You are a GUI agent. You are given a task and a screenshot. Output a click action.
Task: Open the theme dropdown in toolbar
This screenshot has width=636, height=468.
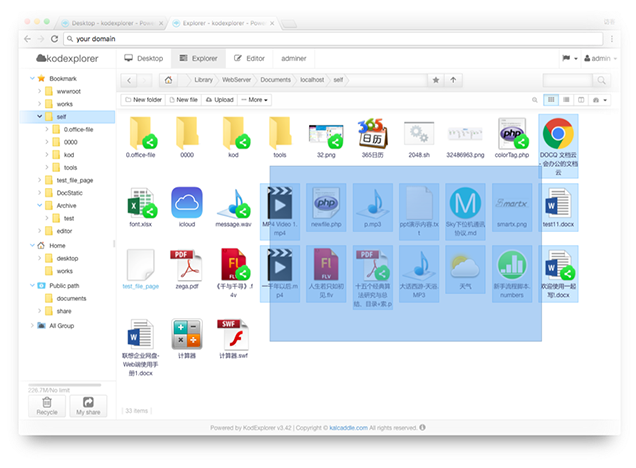(600, 100)
